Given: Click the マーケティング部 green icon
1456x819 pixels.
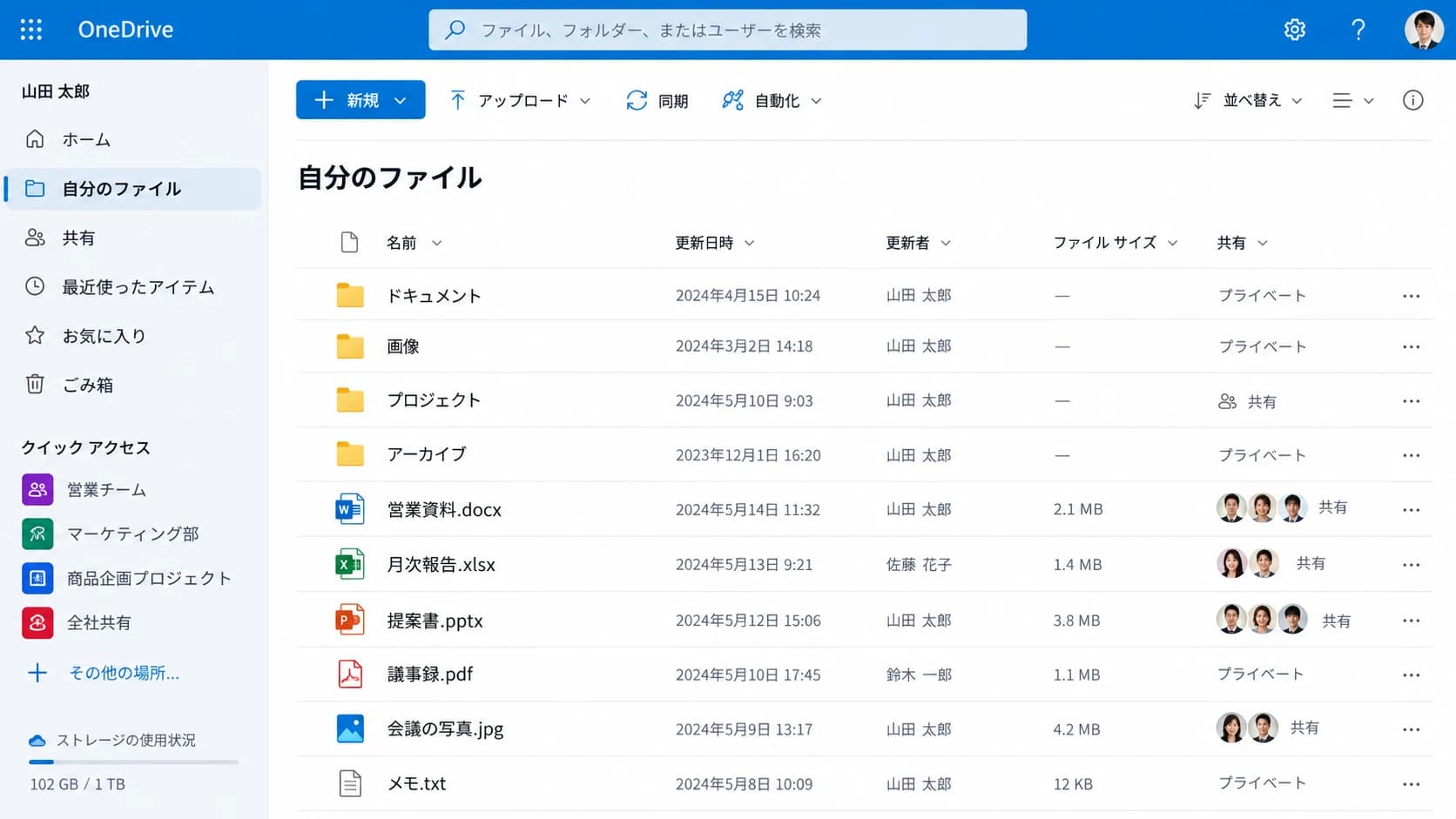Looking at the screenshot, I should click(x=37, y=534).
